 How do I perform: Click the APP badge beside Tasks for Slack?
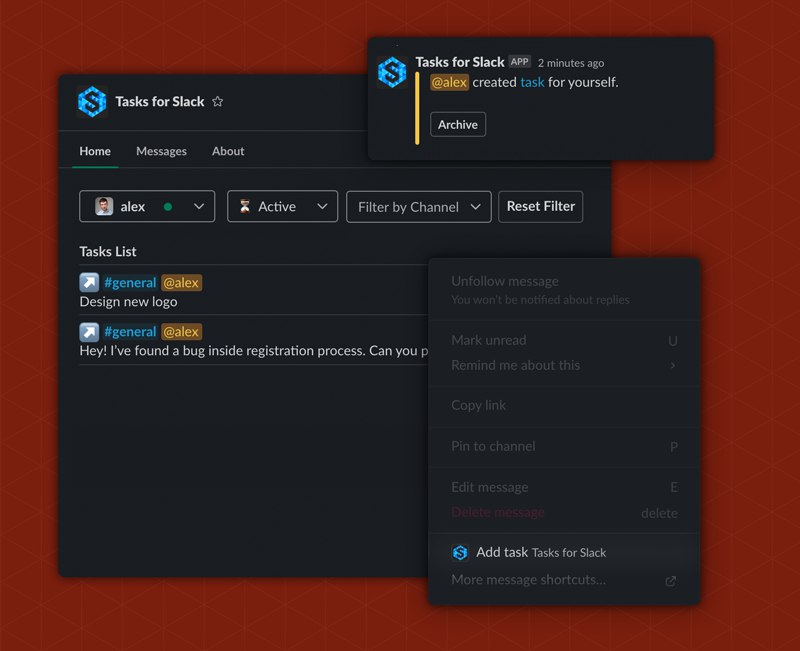519,62
